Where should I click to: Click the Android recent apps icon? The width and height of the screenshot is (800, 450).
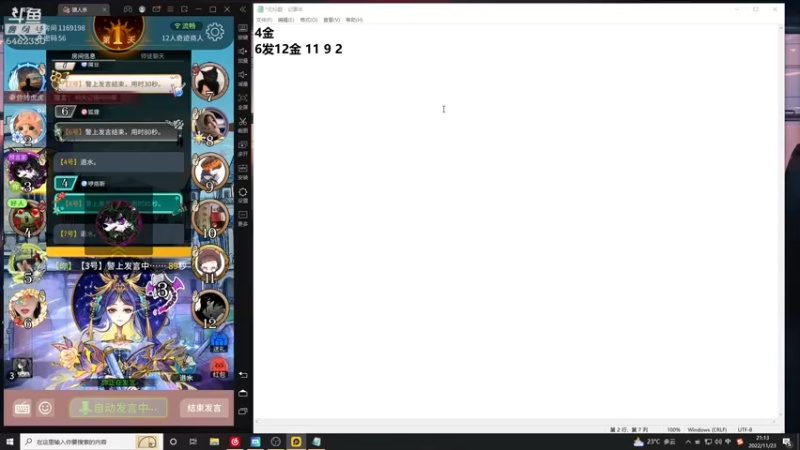click(243, 411)
